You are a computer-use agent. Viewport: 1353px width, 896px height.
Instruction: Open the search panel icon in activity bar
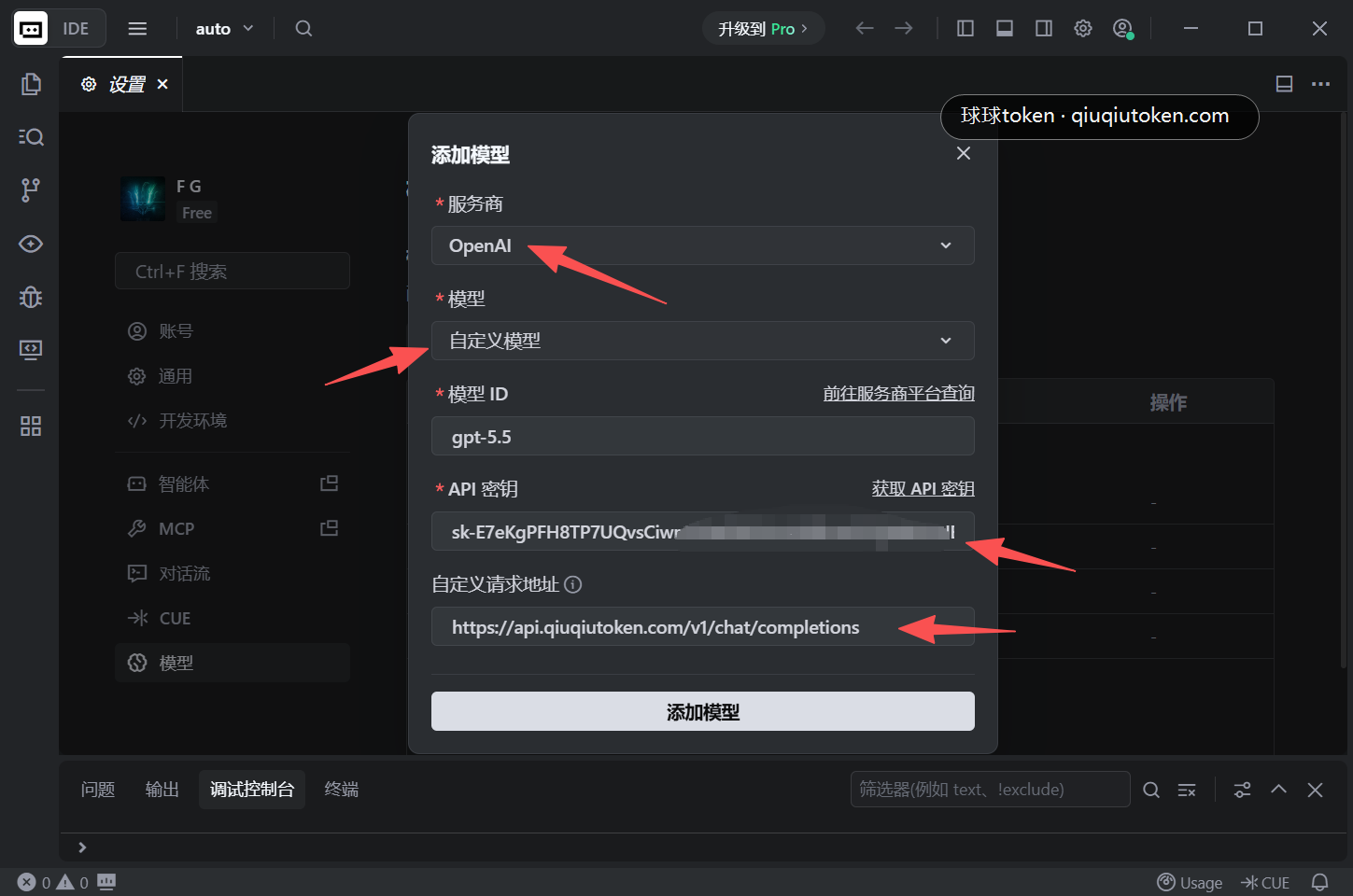tap(31, 137)
